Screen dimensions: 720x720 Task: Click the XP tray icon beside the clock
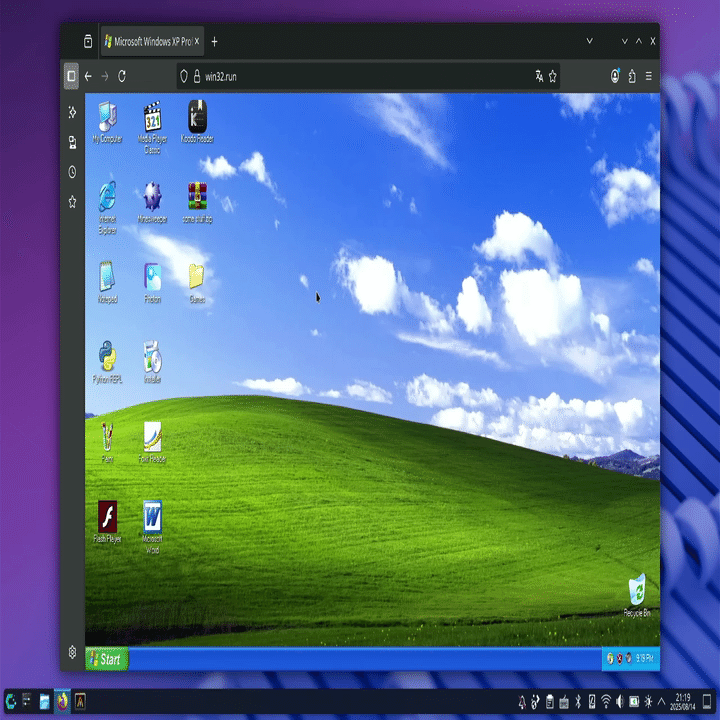pos(629,659)
